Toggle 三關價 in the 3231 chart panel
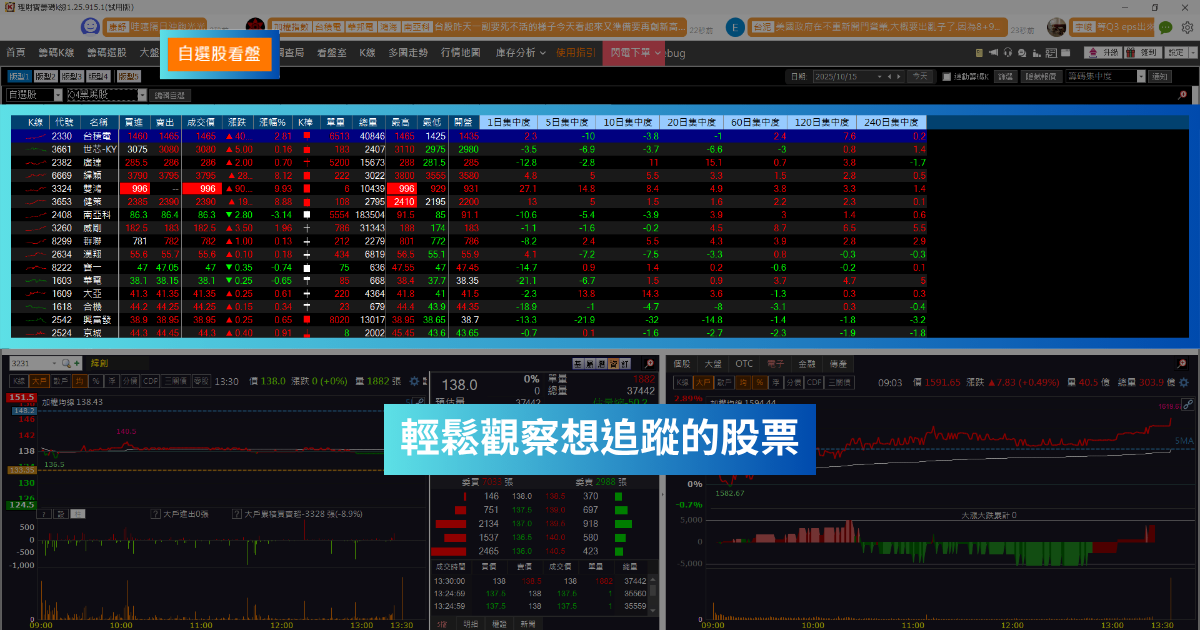The width and height of the screenshot is (1200, 630). pos(176,381)
